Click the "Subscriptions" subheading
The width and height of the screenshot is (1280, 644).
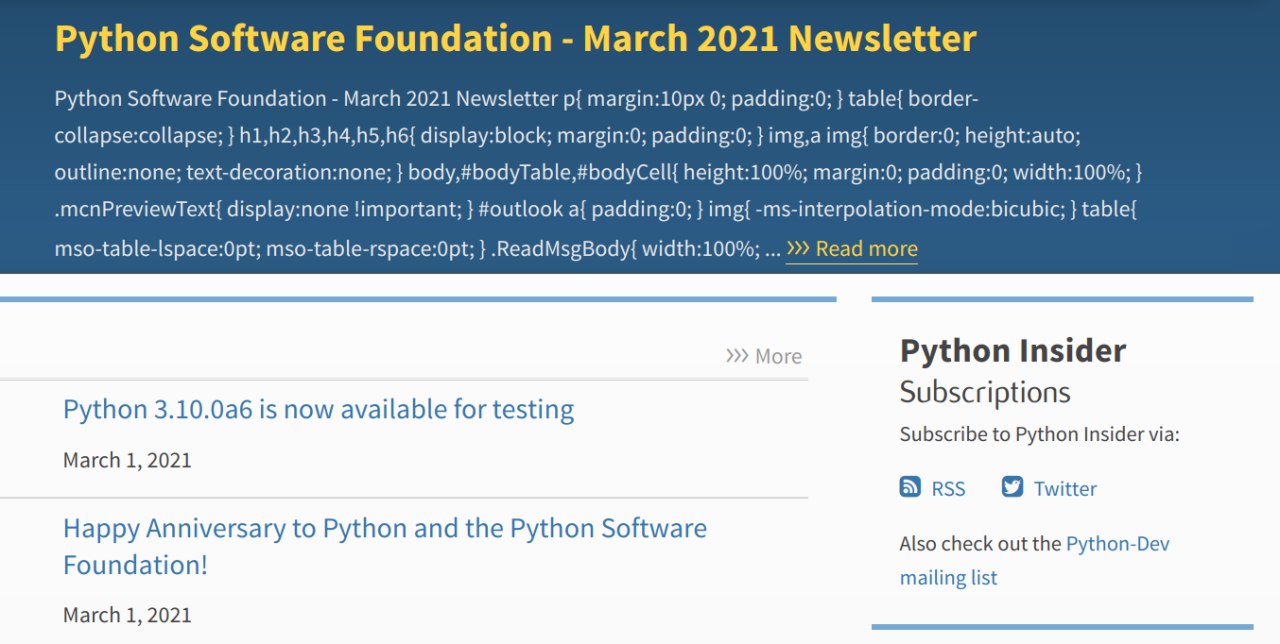tap(985, 392)
